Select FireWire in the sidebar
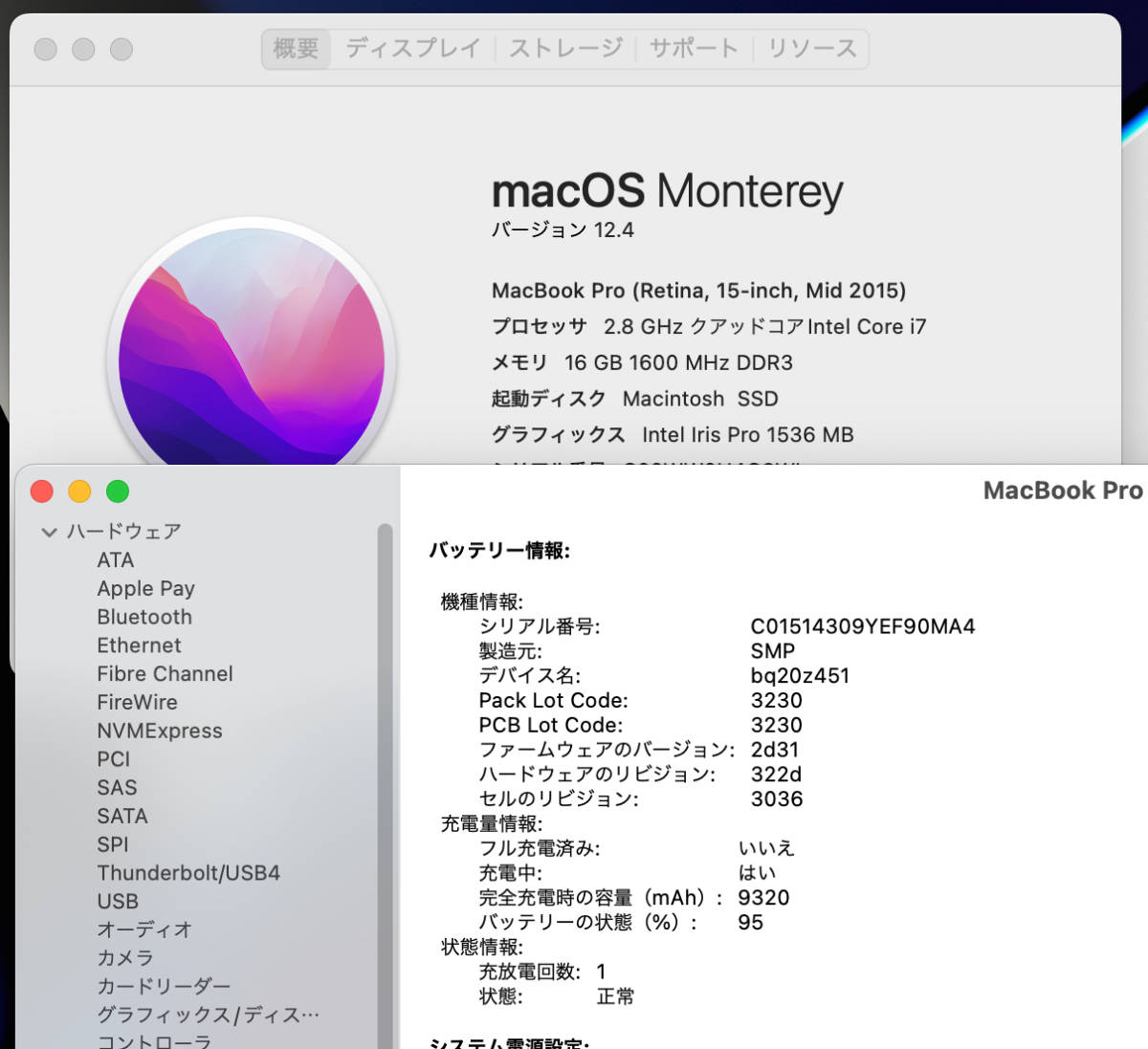 [x=137, y=703]
